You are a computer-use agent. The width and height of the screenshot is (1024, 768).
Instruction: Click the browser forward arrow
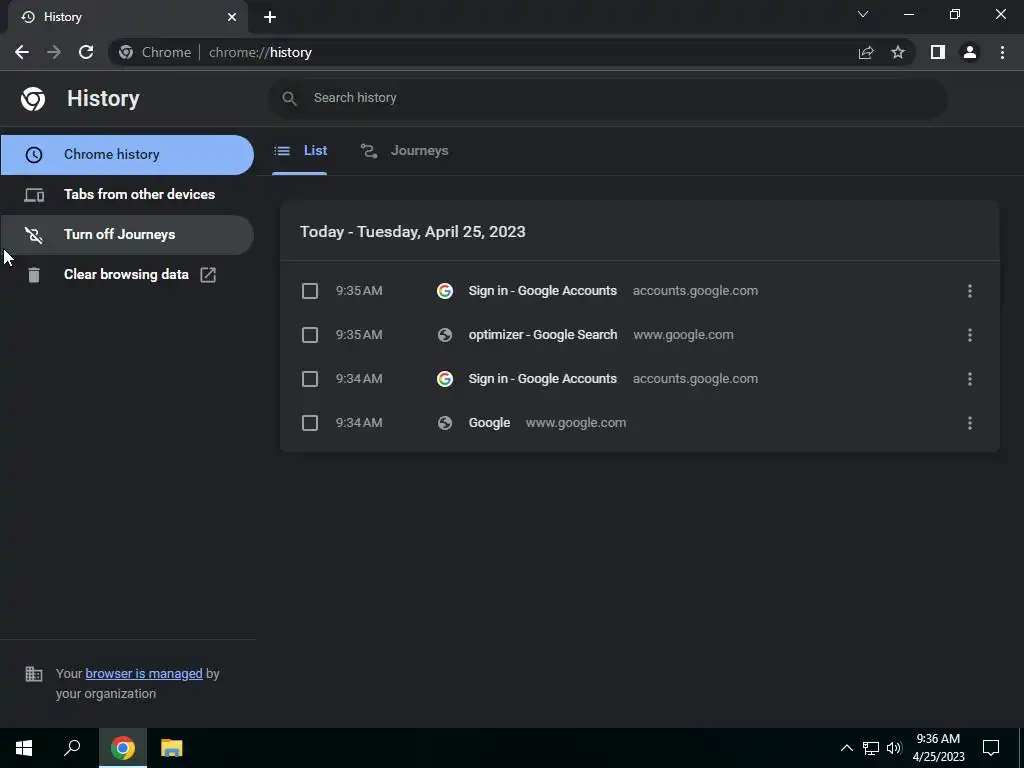[x=54, y=52]
